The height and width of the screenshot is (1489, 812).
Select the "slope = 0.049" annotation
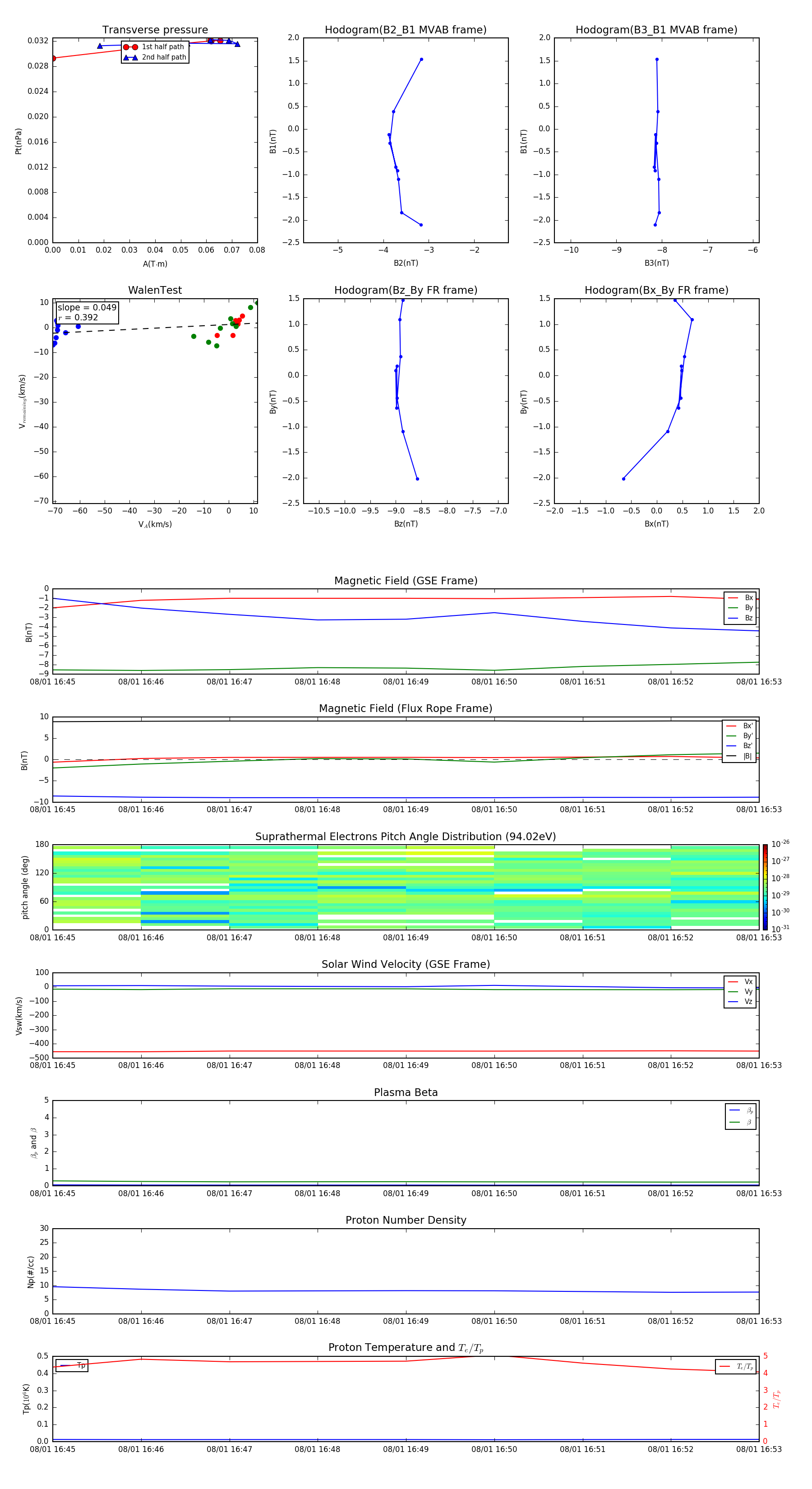point(87,308)
